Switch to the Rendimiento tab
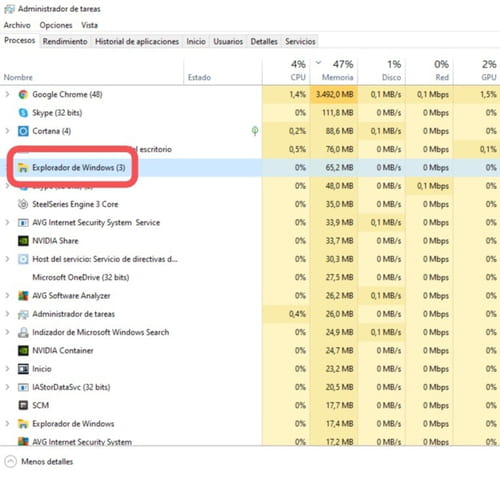500x477 pixels. [65, 42]
